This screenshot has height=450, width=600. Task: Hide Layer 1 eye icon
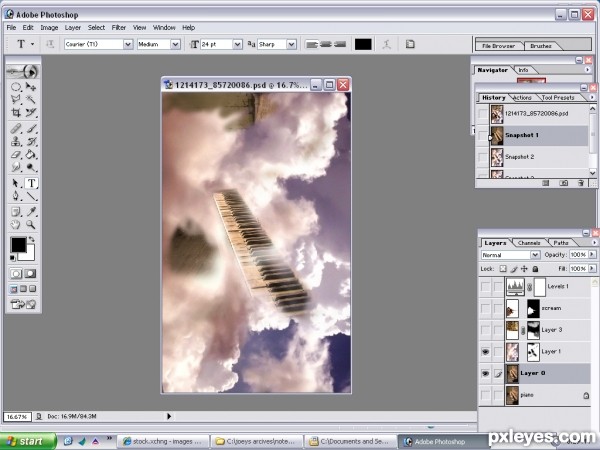[x=485, y=351]
